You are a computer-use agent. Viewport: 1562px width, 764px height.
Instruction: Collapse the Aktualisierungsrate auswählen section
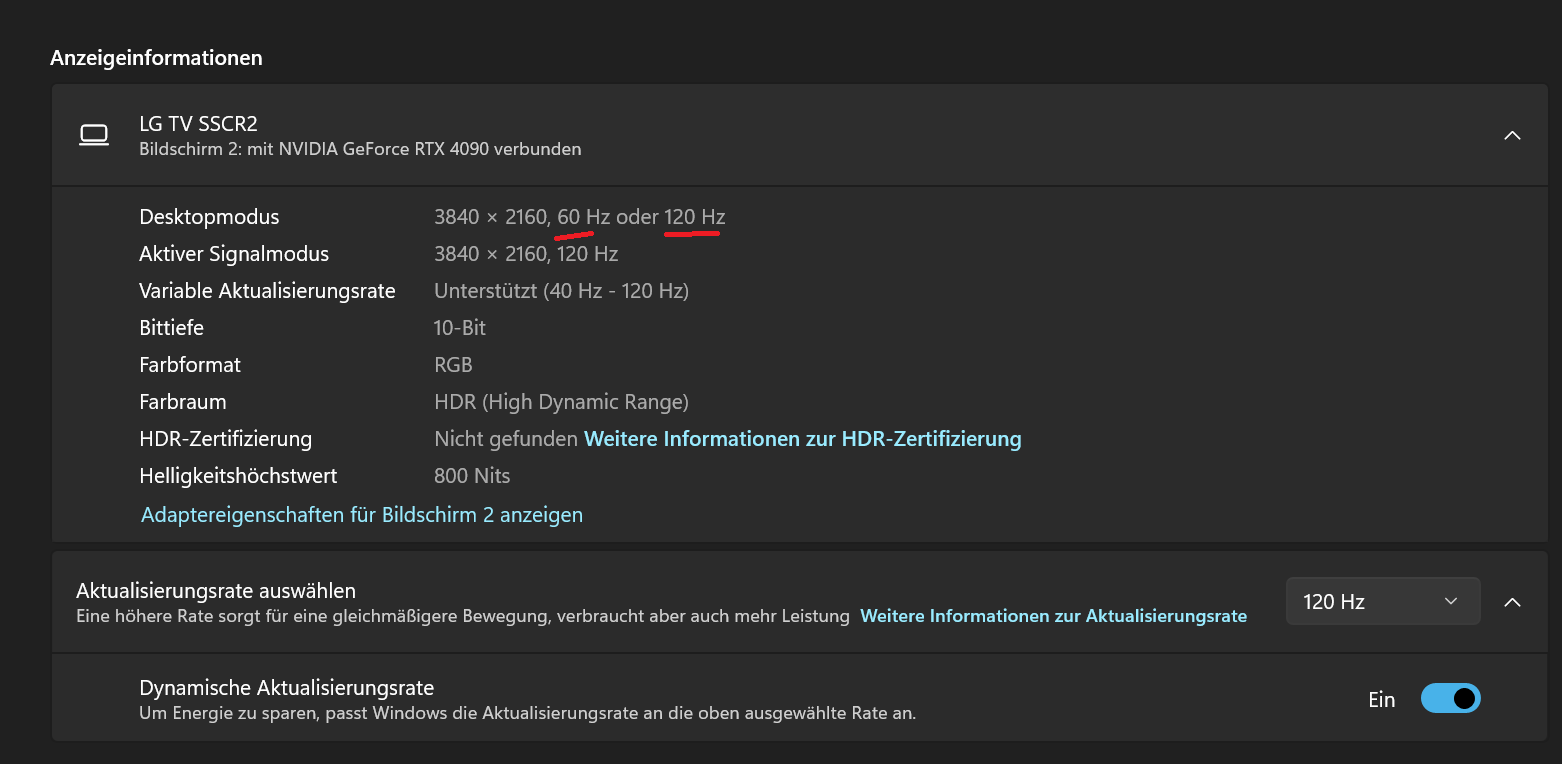click(x=1512, y=602)
